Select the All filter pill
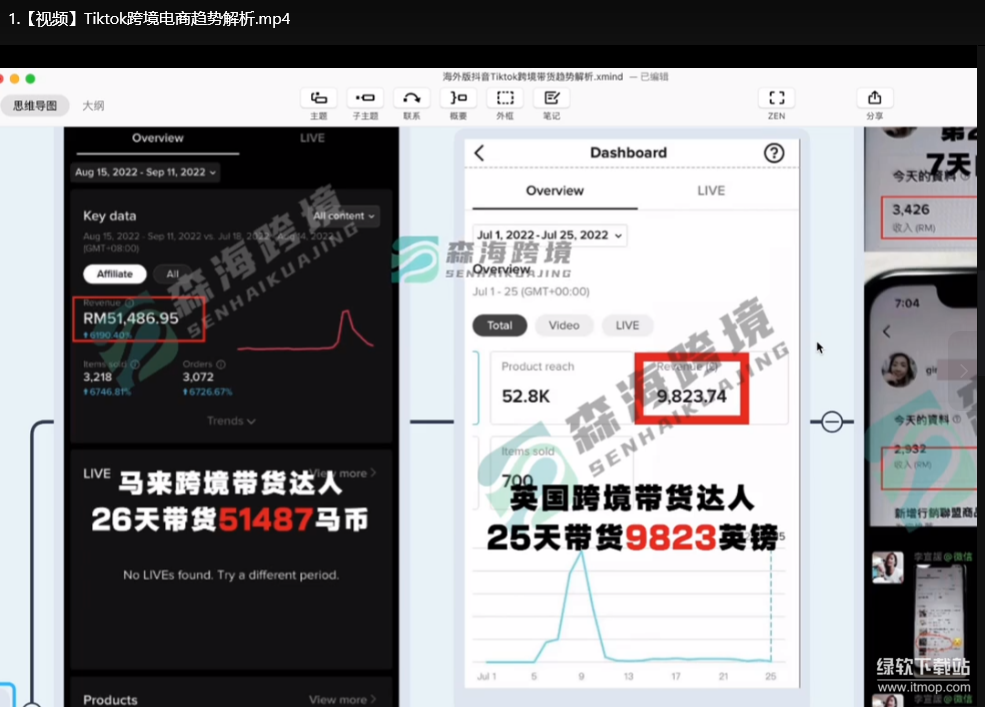 point(172,274)
